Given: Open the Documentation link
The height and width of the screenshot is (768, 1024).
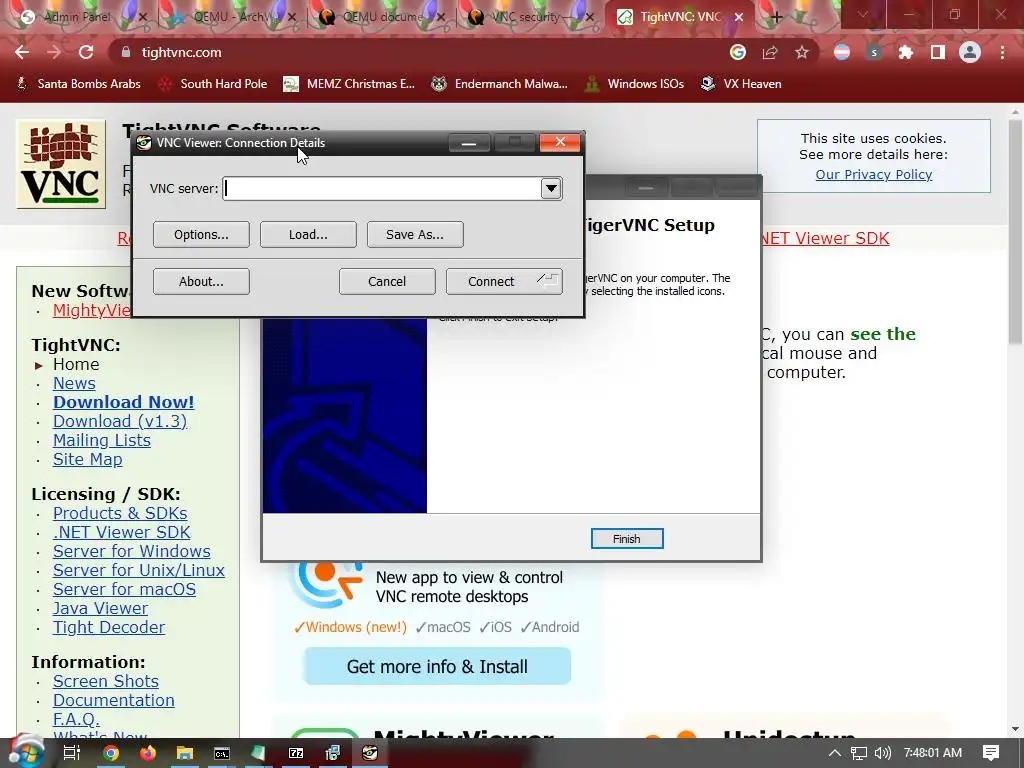Looking at the screenshot, I should pyautogui.click(x=114, y=700).
